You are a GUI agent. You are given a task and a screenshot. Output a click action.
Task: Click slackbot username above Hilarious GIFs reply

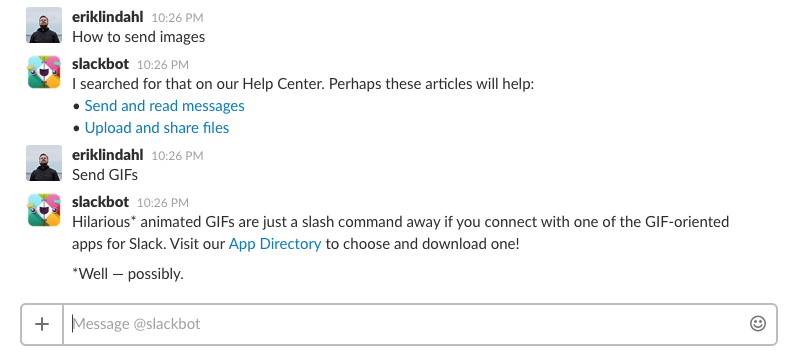[101, 202]
